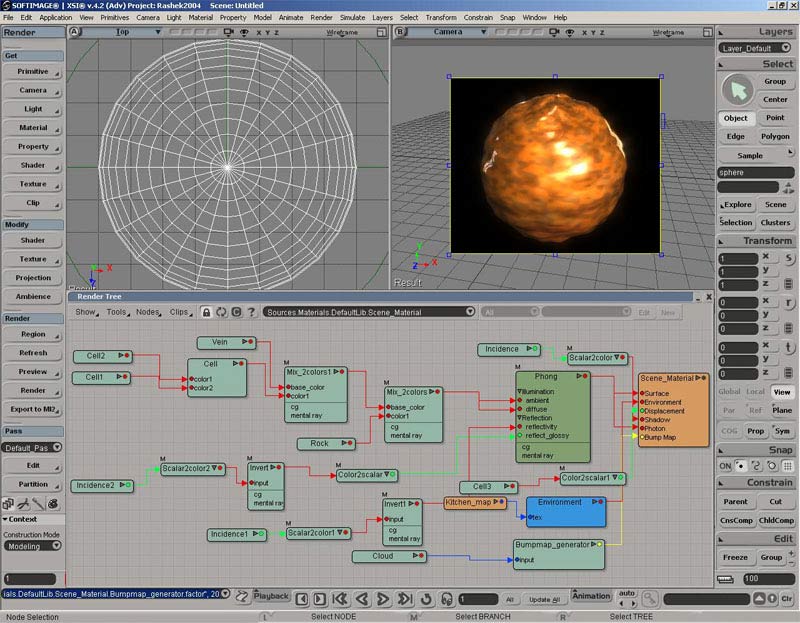The width and height of the screenshot is (800, 623).
Task: Open the File menu
Action: coord(8,17)
